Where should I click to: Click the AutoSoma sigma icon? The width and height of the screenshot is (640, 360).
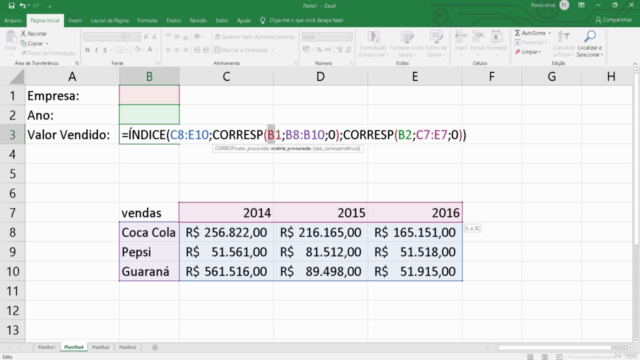pos(518,33)
